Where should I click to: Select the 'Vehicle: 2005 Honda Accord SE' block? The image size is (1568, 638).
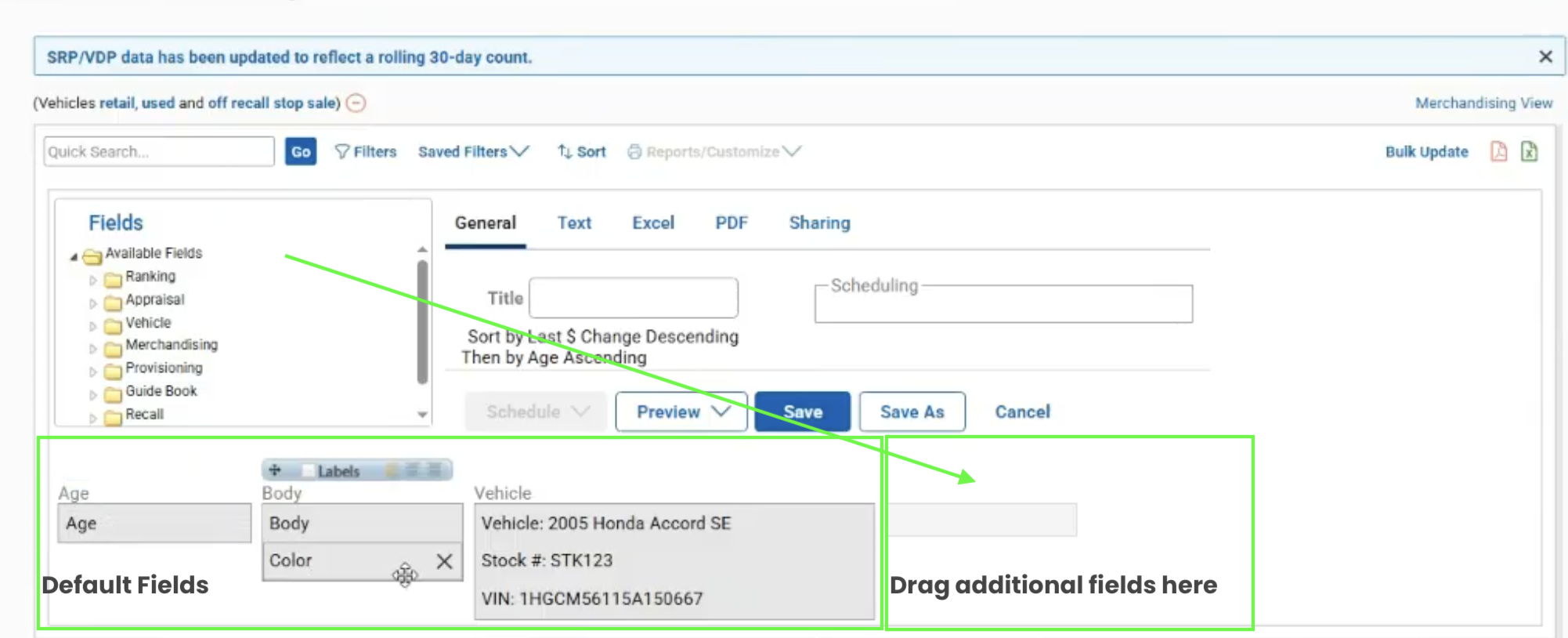(606, 523)
